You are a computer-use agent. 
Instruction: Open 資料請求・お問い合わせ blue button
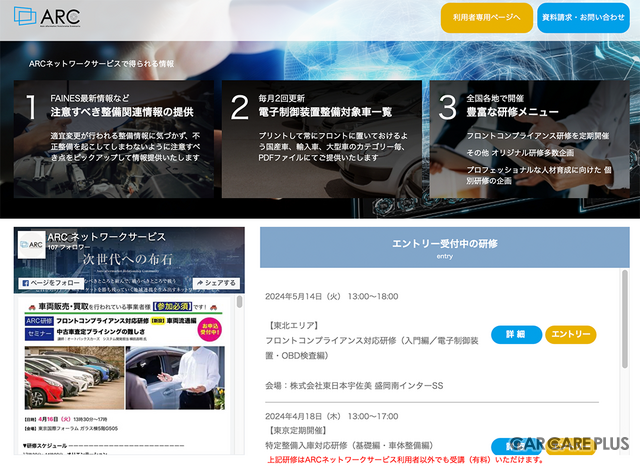[583, 18]
